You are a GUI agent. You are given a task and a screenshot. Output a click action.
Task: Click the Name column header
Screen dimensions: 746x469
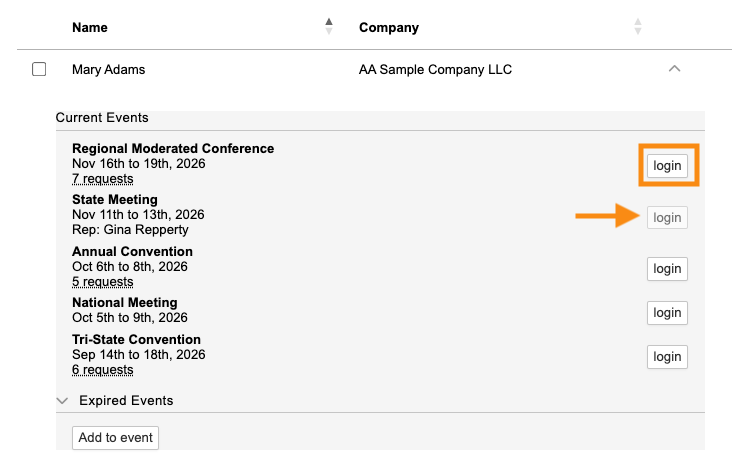[x=90, y=28]
